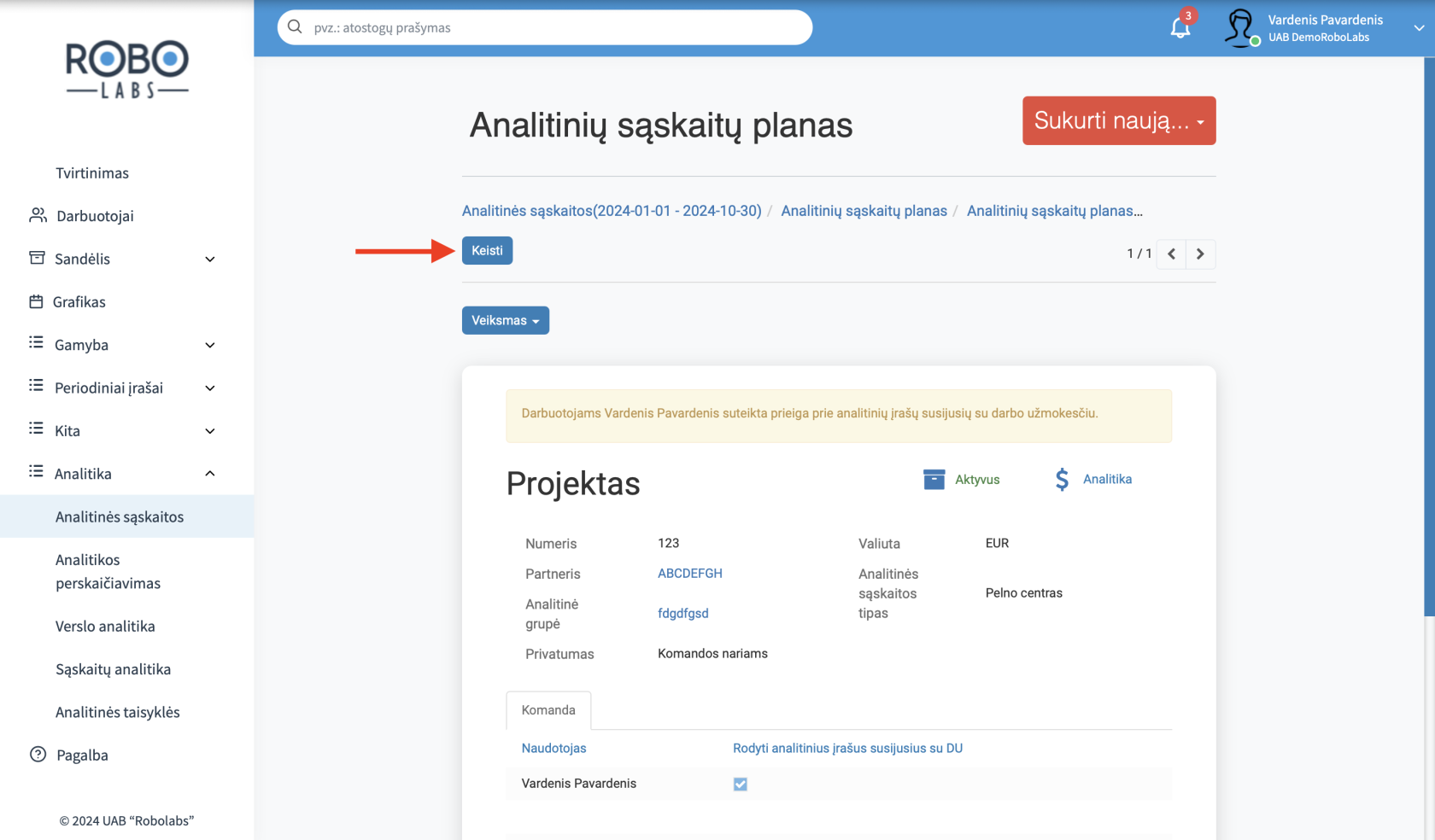The image size is (1435, 840).
Task: Open the Sukurti naują dropdown button
Action: [x=1119, y=120]
